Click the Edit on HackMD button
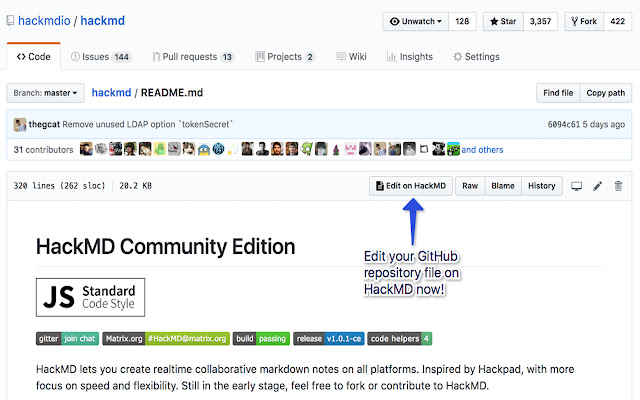Image resolution: width=640 pixels, height=400 pixels. click(411, 186)
